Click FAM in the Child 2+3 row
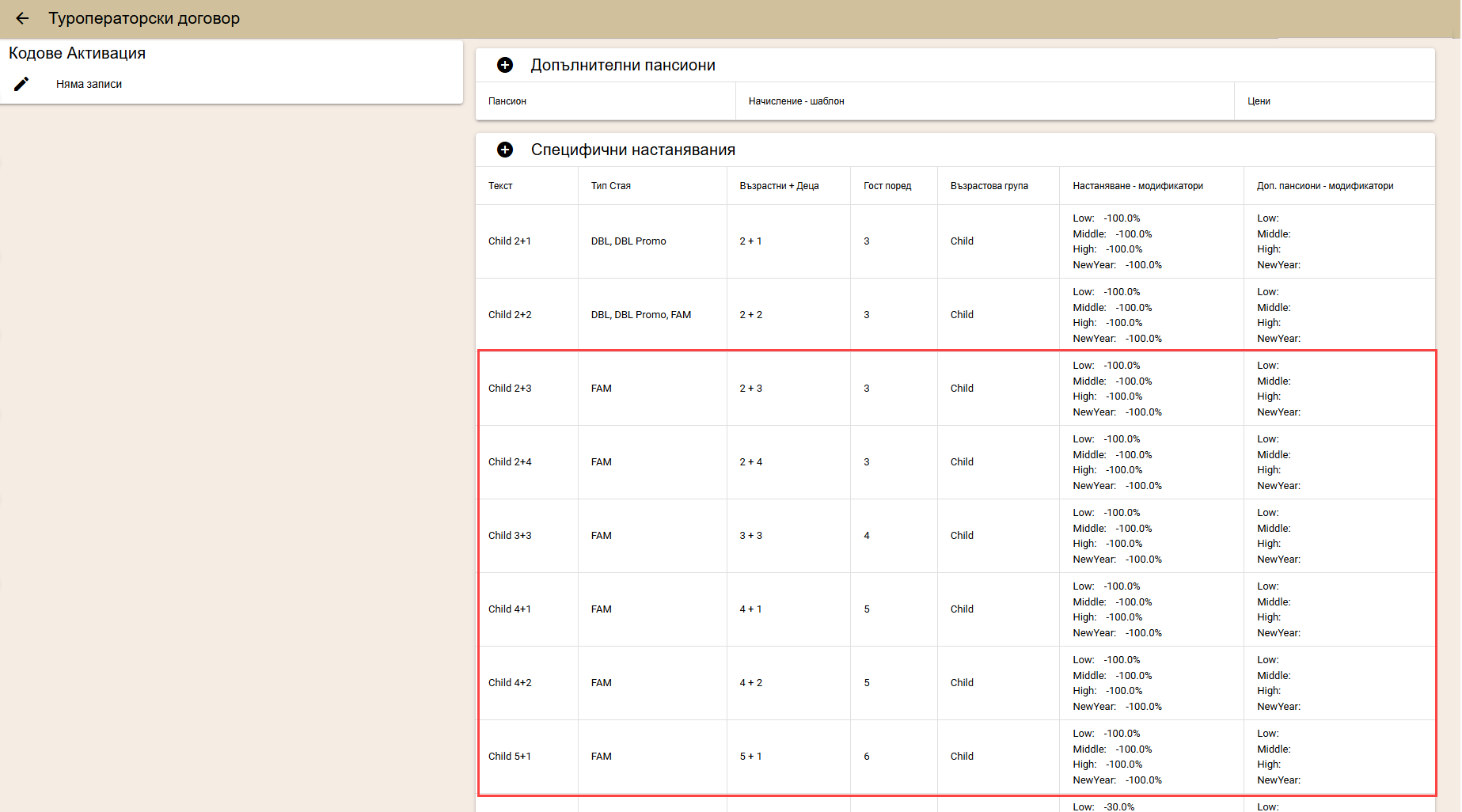1462x812 pixels. (x=602, y=389)
